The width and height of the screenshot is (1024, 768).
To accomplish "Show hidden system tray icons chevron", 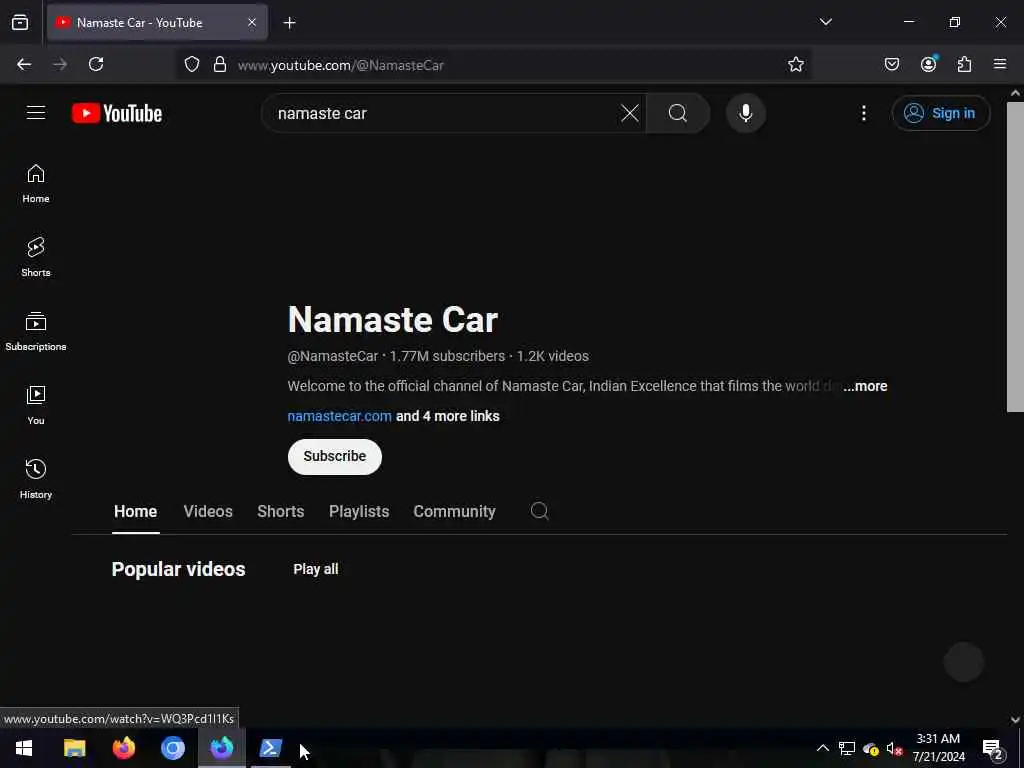I will [x=822, y=748].
